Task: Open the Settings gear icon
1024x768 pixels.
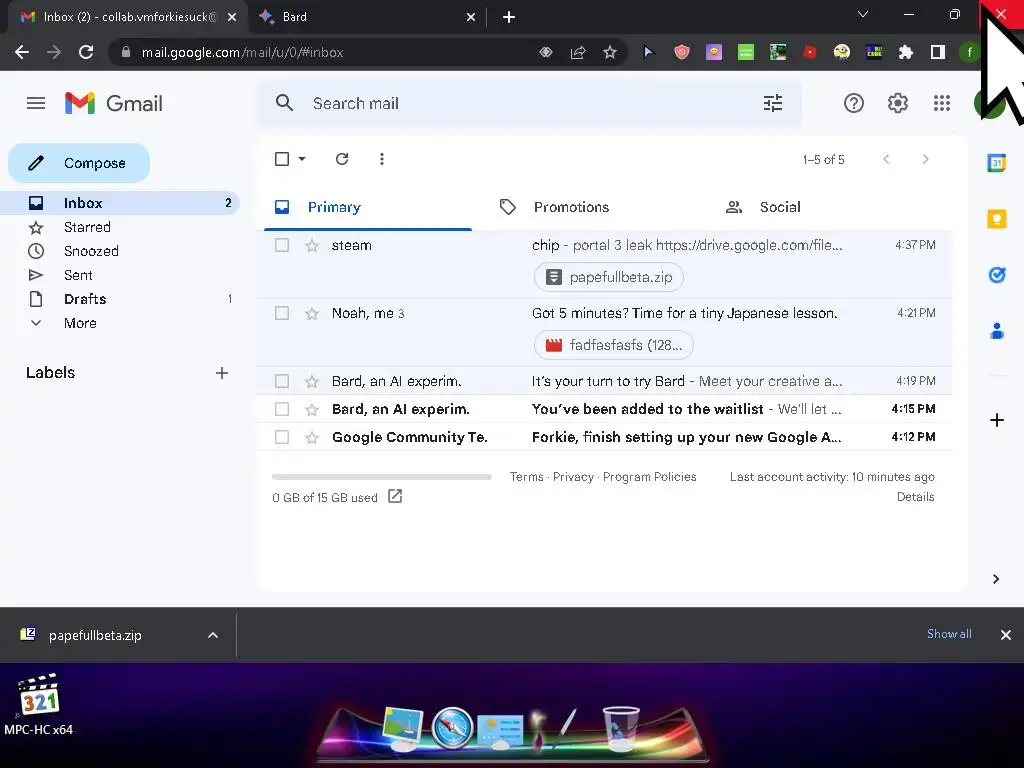Action: 898,103
